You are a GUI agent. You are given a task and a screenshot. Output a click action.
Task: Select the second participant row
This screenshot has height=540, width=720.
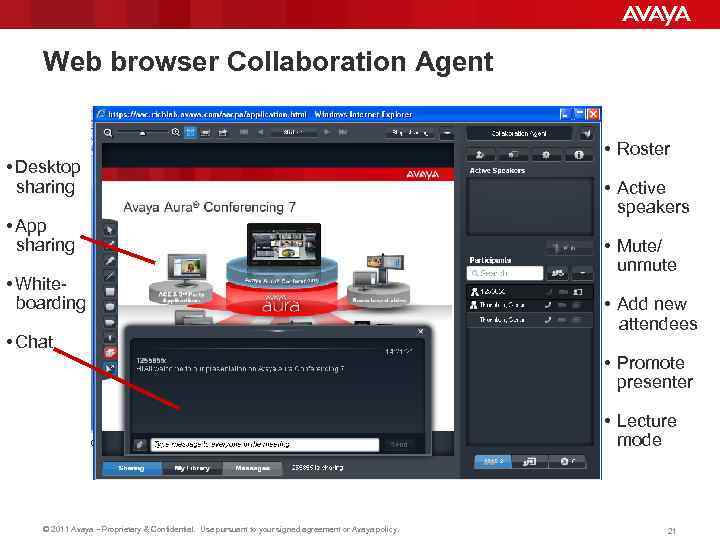529,305
